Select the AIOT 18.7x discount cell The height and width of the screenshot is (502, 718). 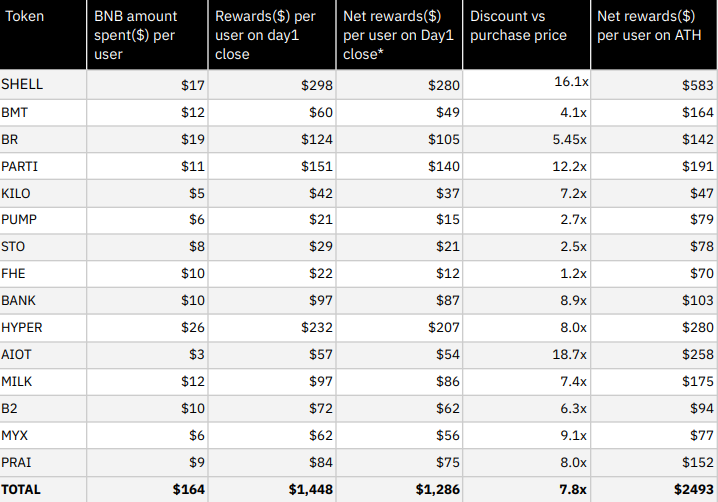527,355
